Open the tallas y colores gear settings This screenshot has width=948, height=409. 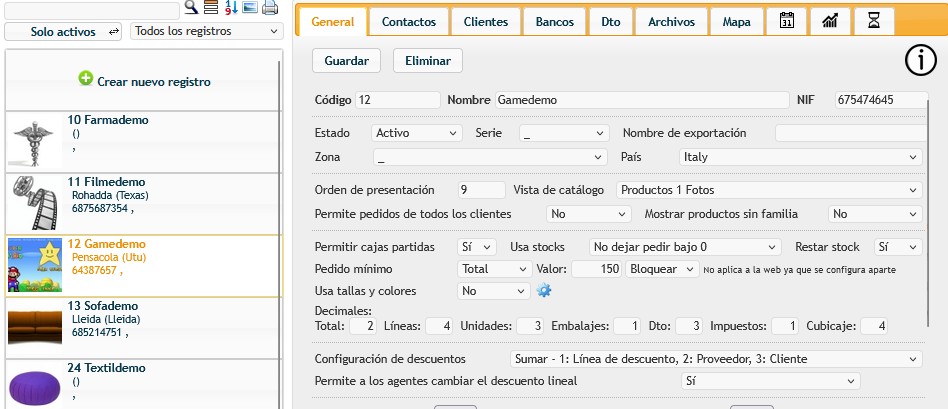544,291
